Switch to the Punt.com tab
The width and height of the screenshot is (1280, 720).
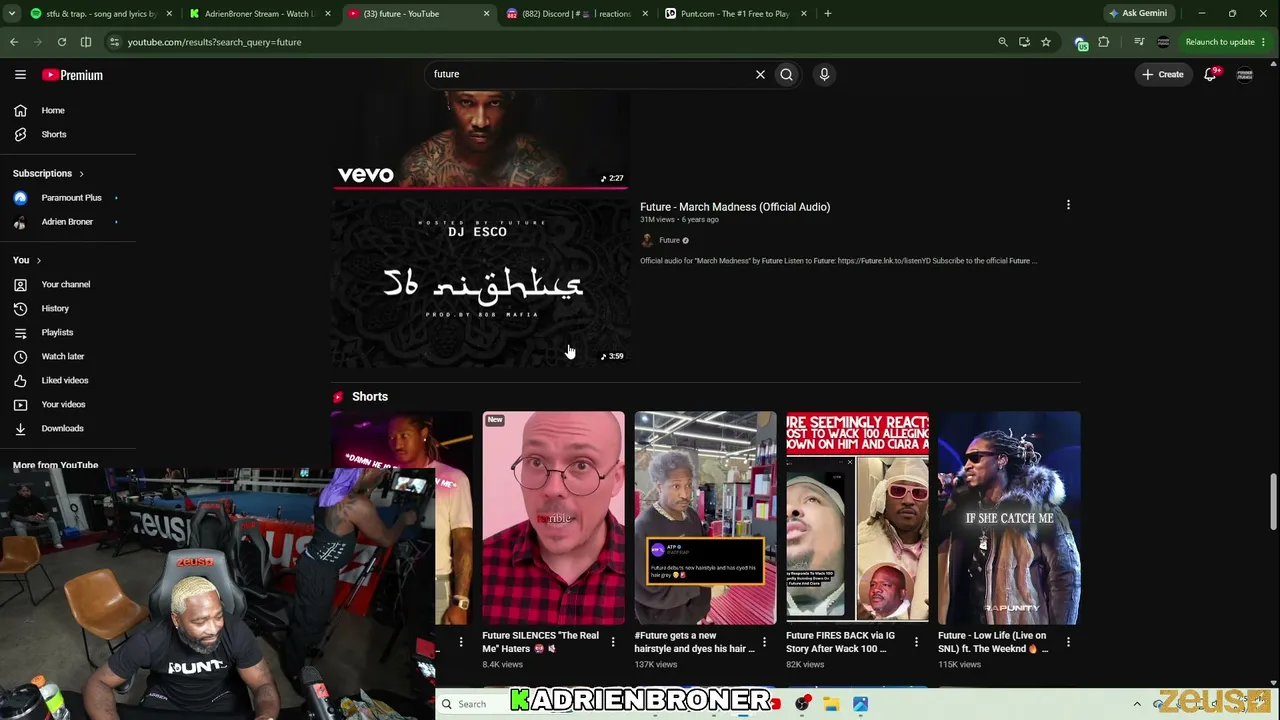(736, 14)
